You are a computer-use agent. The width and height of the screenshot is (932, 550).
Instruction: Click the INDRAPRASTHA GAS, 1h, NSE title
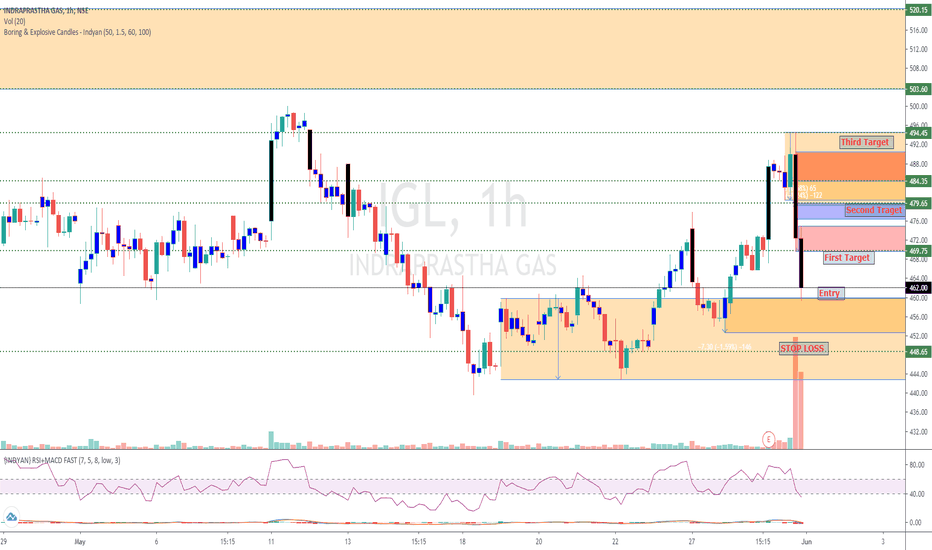46,11
